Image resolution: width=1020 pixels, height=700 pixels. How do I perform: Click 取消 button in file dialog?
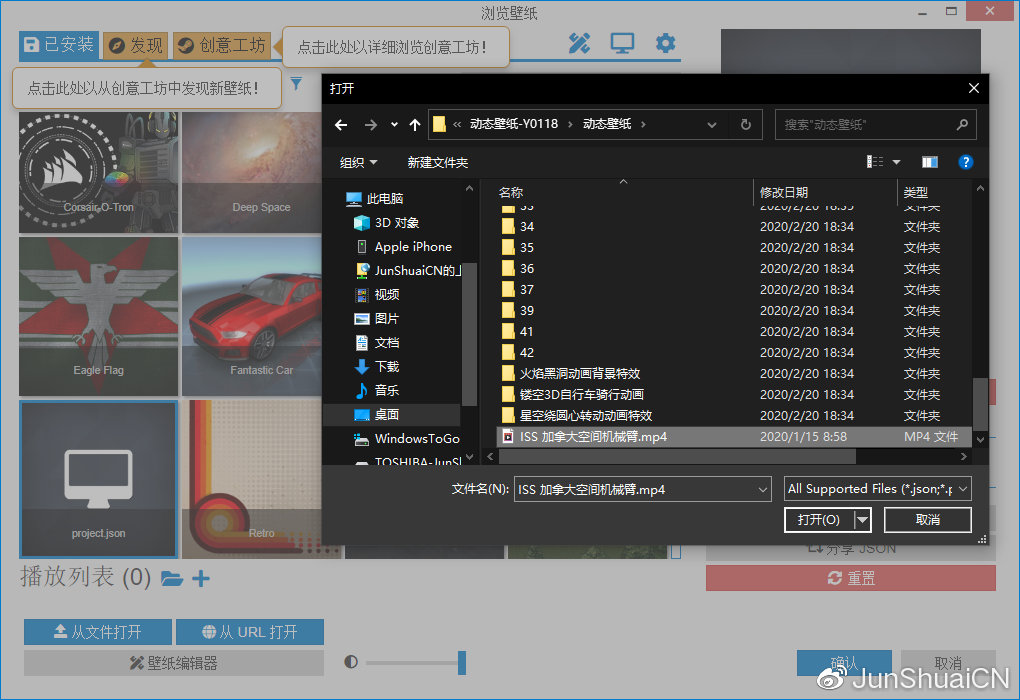[928, 520]
